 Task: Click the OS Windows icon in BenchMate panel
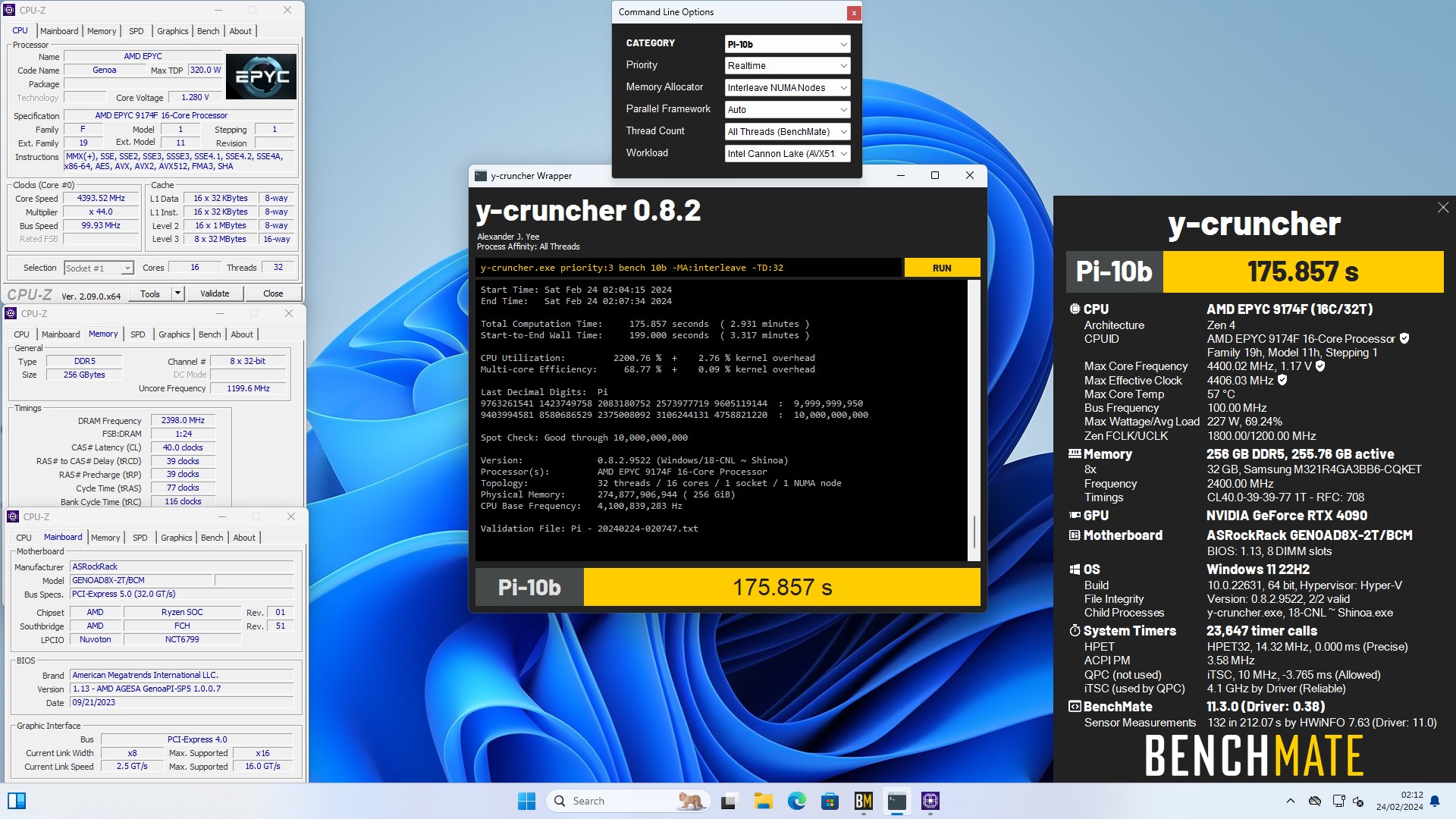(1075, 570)
